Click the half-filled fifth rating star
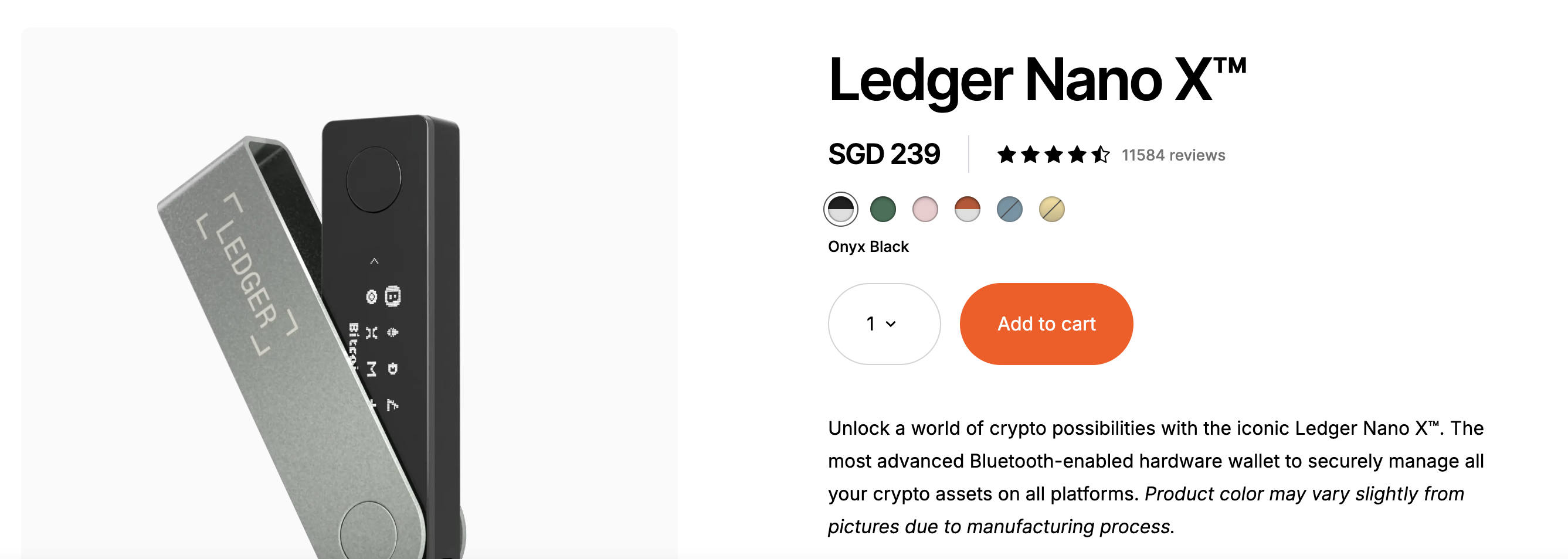The image size is (1568, 559). coord(1101,155)
